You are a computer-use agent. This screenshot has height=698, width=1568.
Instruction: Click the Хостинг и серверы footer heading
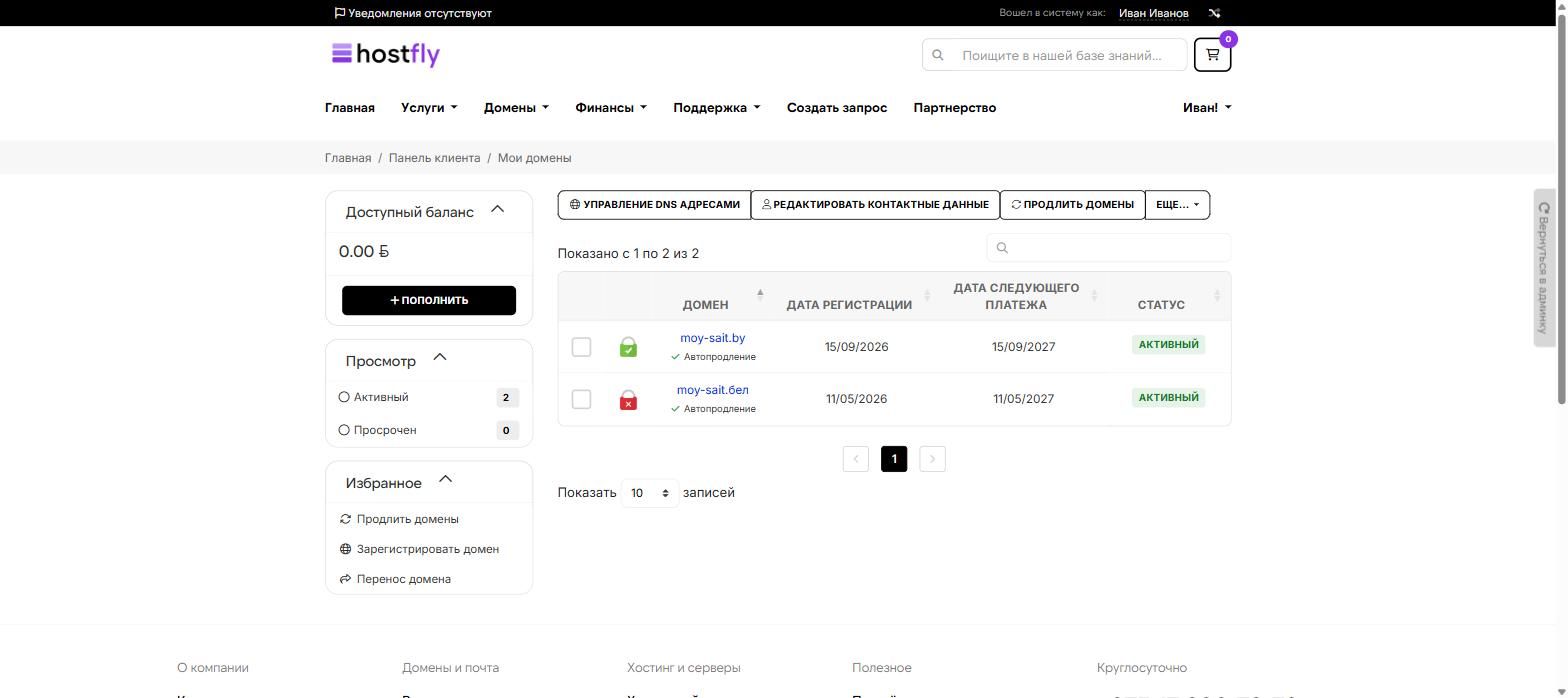point(684,668)
